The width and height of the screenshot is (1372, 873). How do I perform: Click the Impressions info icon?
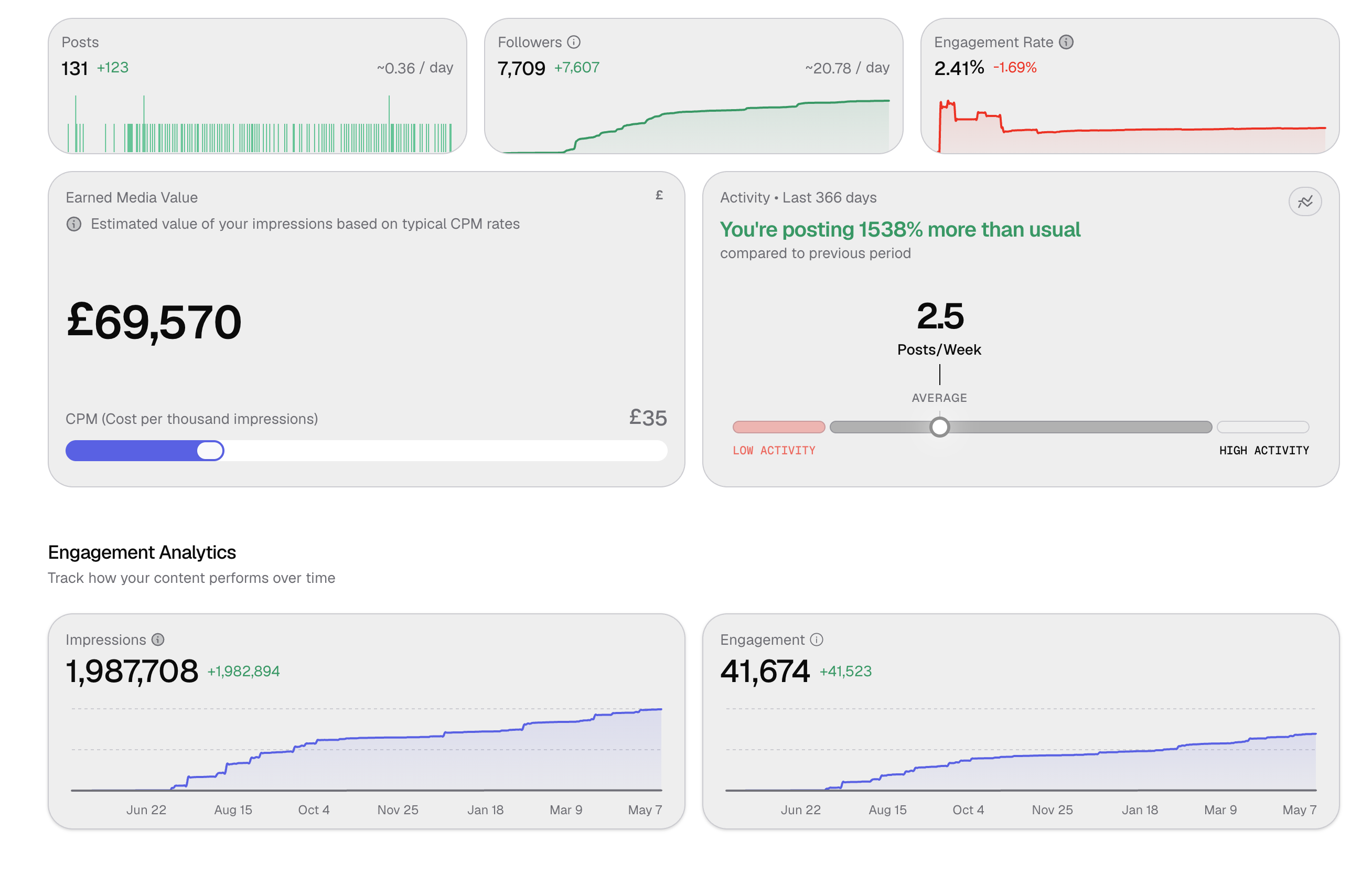pos(158,640)
